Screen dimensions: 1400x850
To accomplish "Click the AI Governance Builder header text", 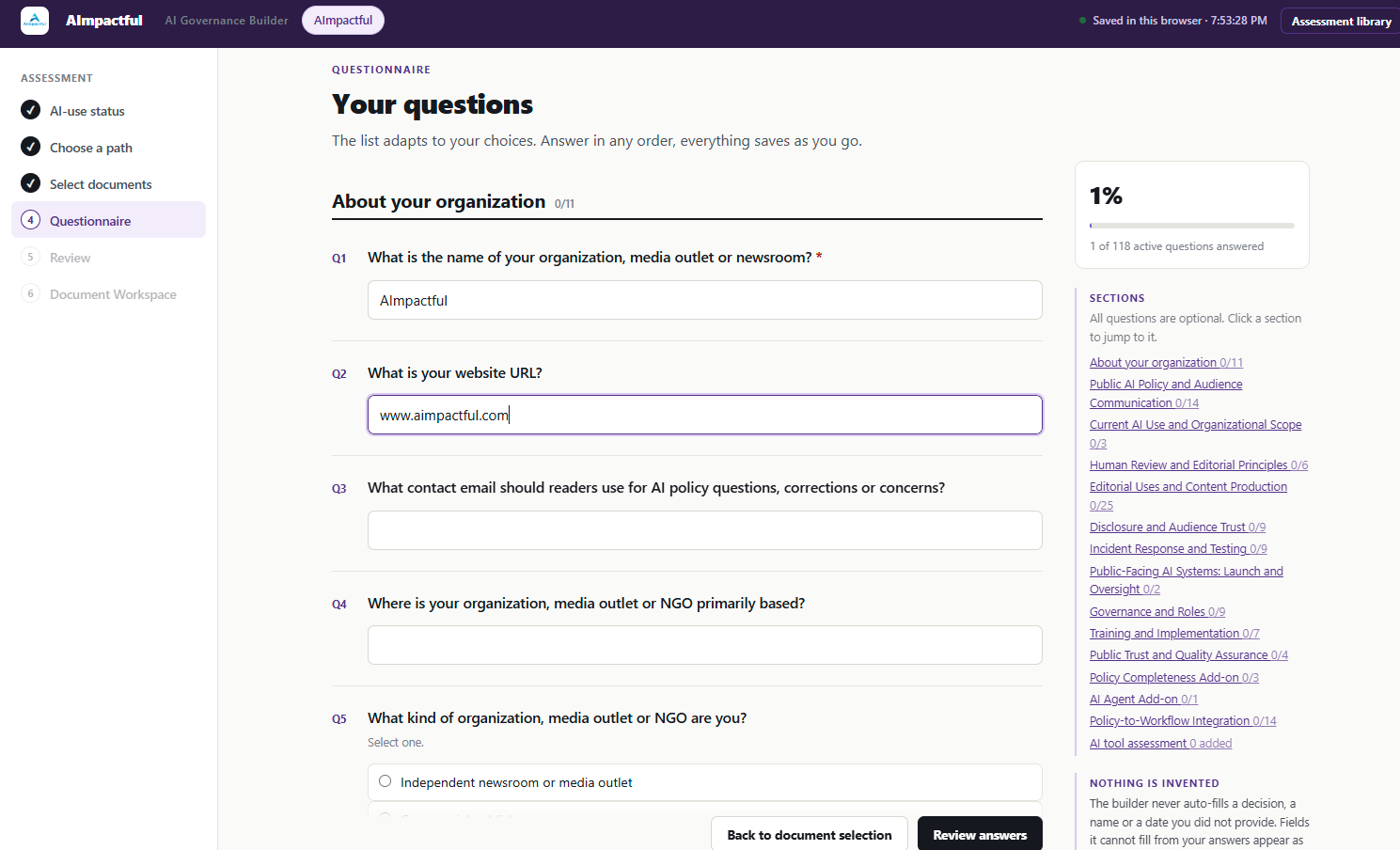I will point(227,21).
